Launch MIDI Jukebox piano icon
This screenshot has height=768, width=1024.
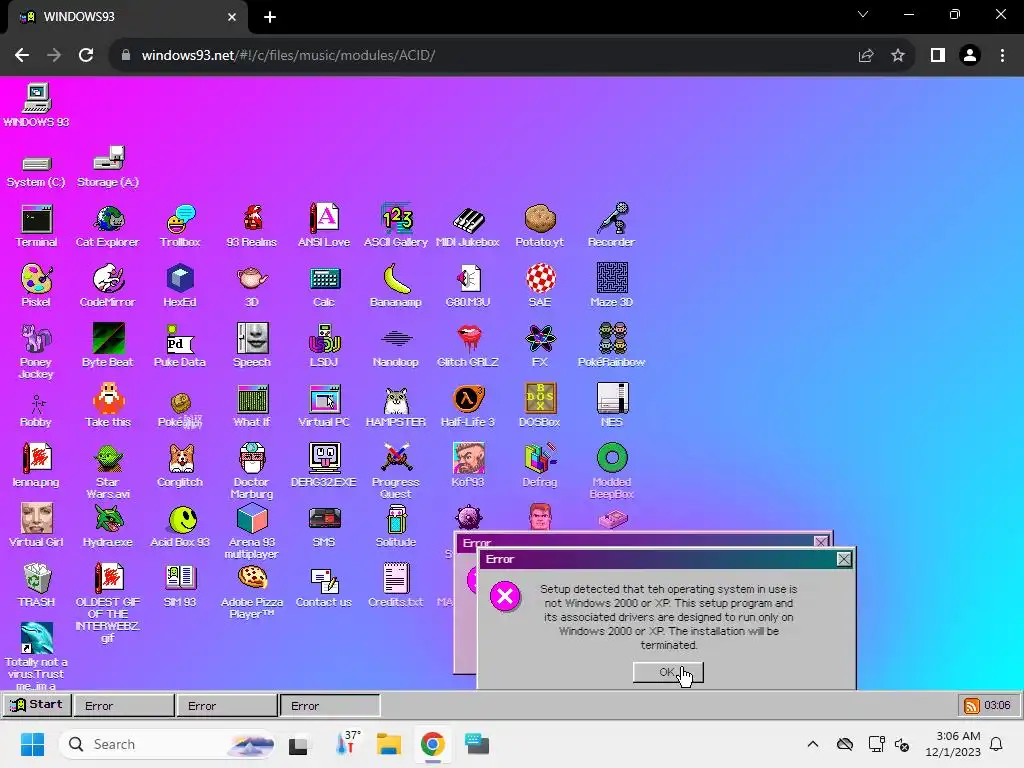[x=468, y=226]
